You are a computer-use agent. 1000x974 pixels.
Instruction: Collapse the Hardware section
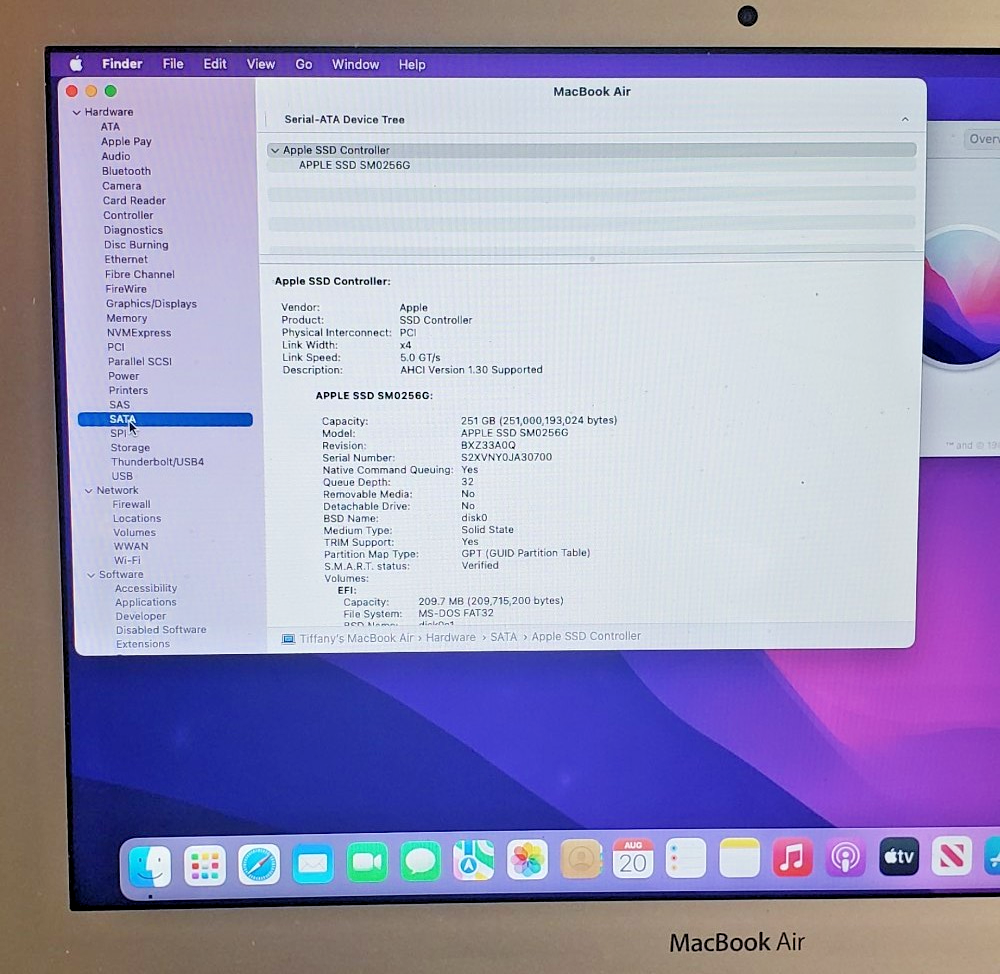77,112
